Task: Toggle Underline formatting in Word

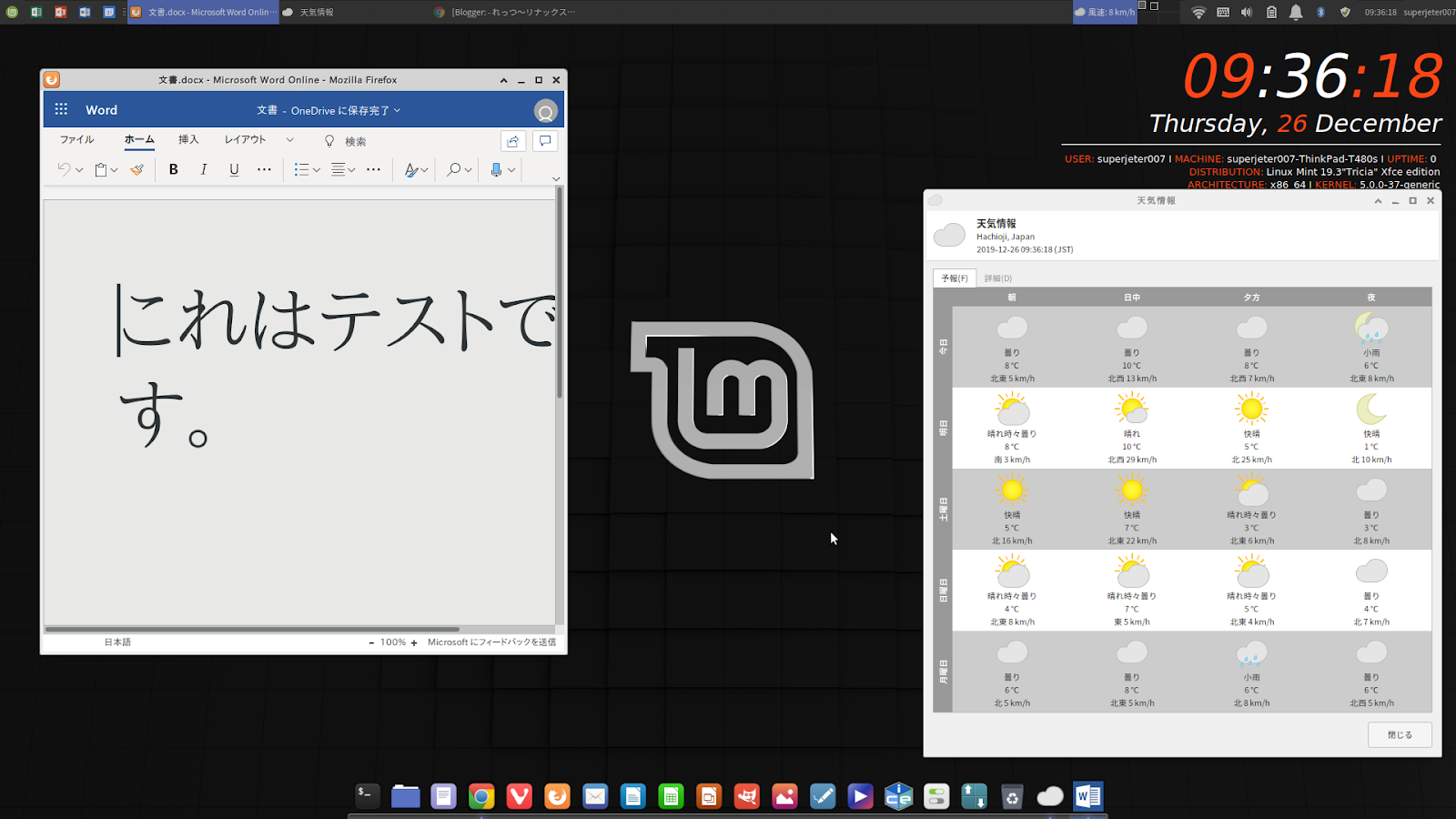Action: click(x=234, y=169)
